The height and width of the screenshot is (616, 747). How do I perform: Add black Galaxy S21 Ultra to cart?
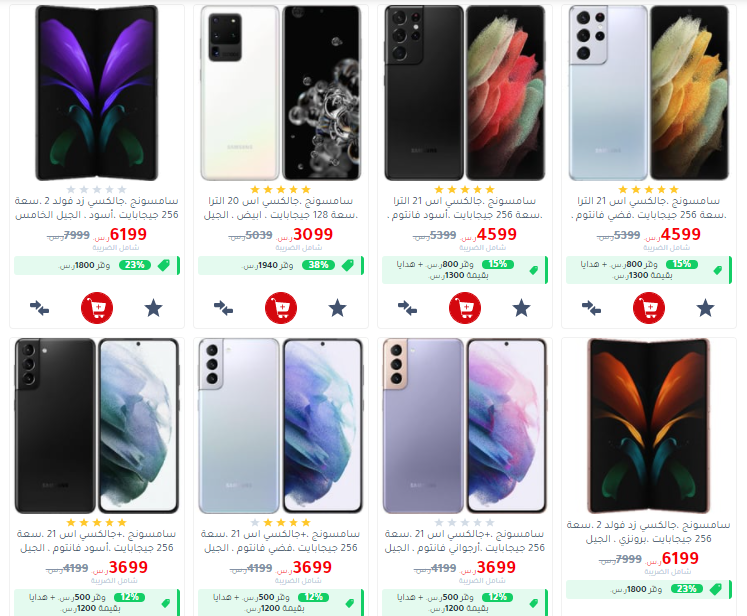pos(465,308)
